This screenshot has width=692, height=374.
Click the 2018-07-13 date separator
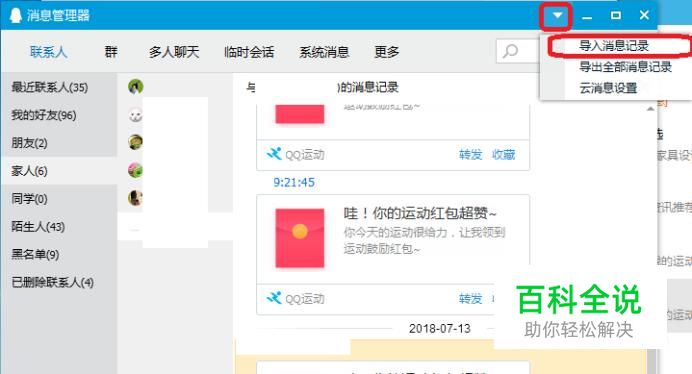(x=440, y=329)
